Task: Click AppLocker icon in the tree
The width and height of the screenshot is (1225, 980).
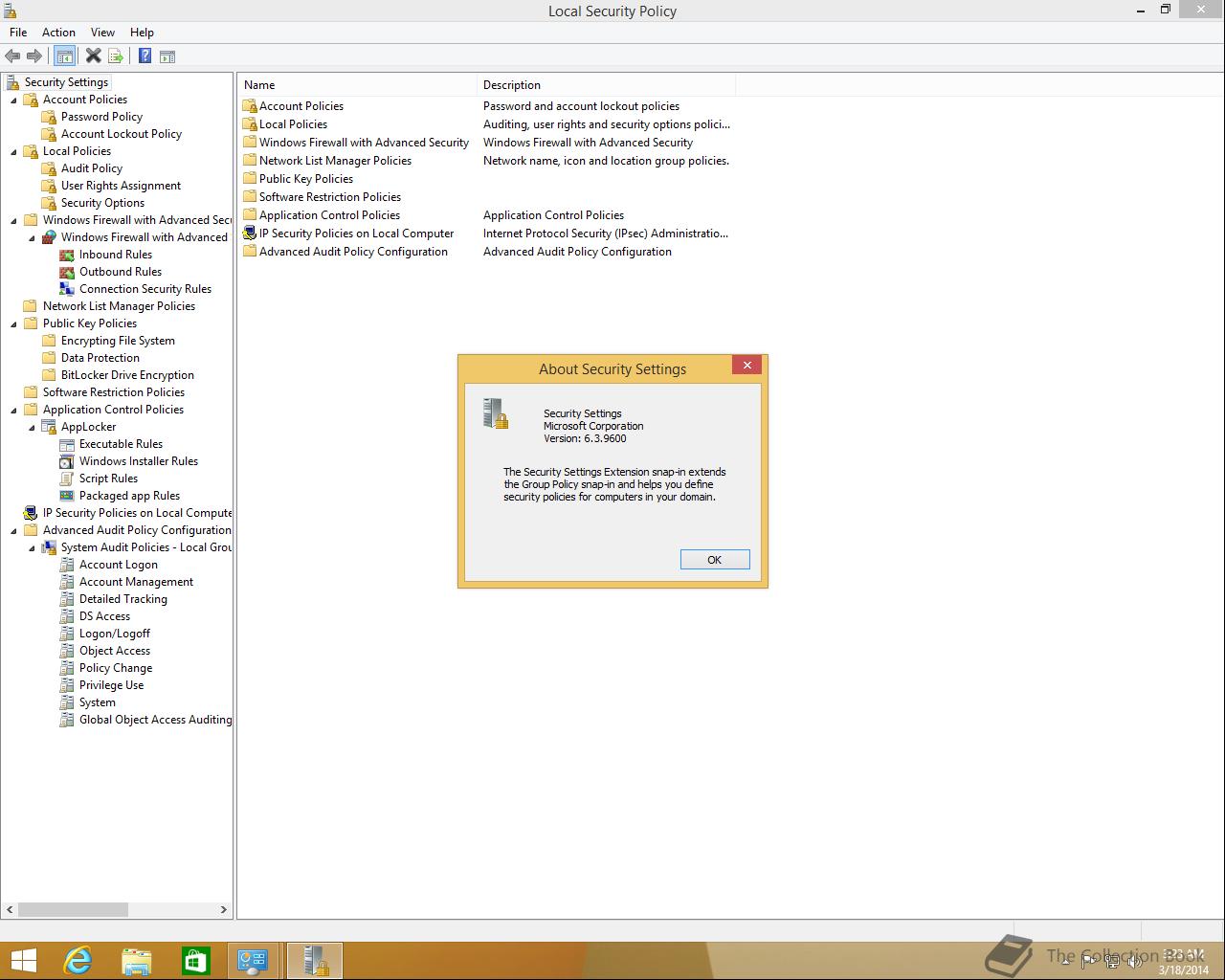Action: click(x=49, y=427)
